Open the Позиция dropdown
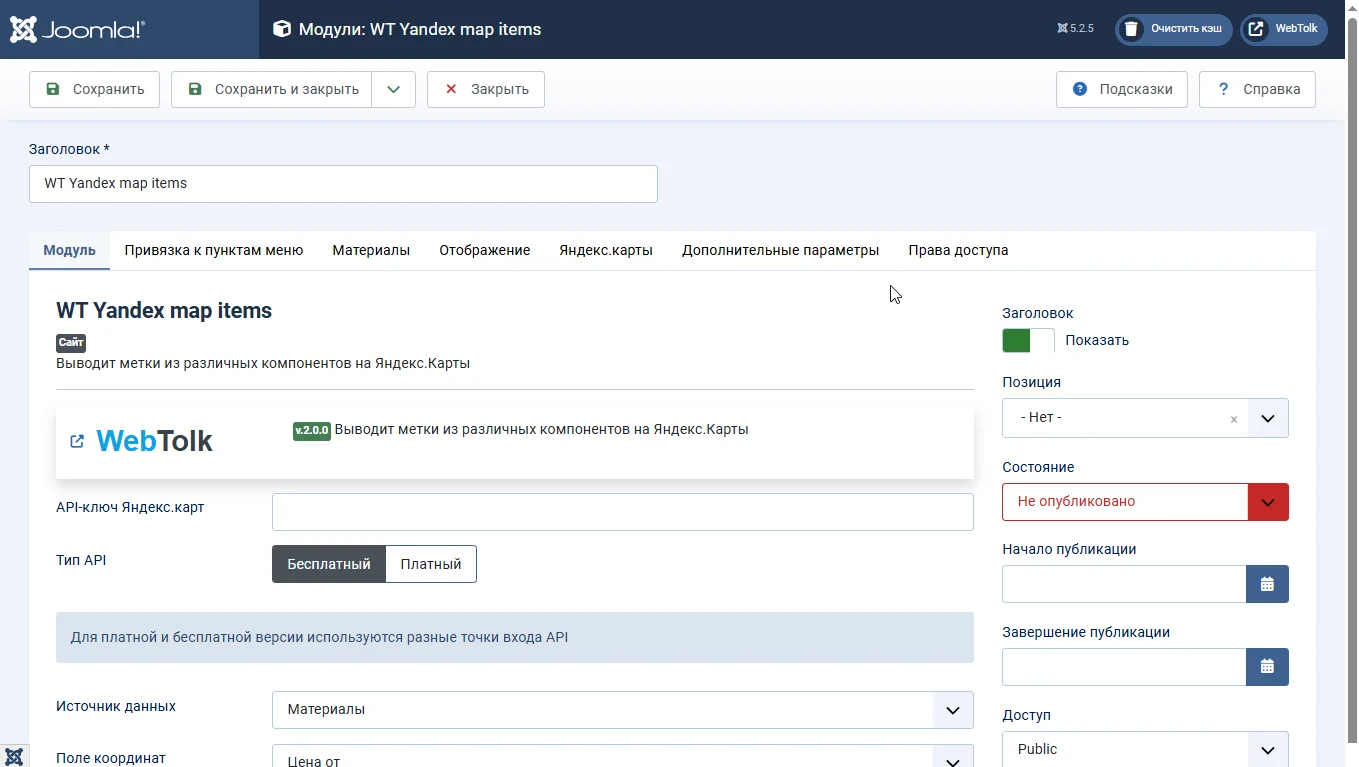1359x767 pixels. [1267, 418]
